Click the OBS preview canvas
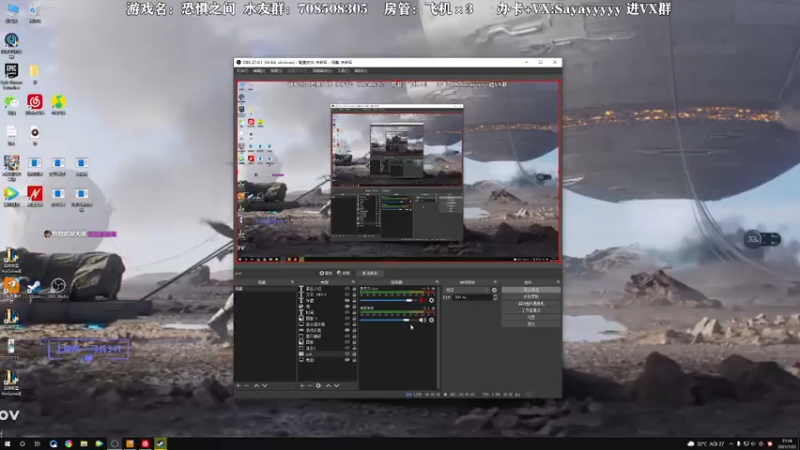This screenshot has height=450, width=800. pyautogui.click(x=398, y=171)
